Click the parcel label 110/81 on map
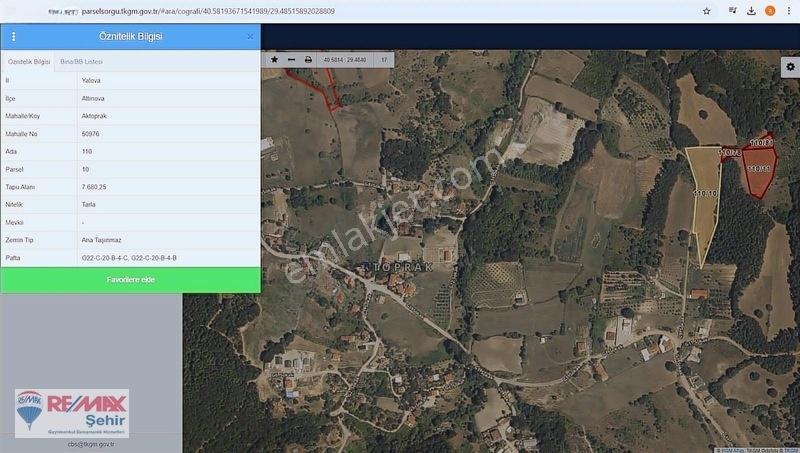This screenshot has height=453, width=800. 762,143
